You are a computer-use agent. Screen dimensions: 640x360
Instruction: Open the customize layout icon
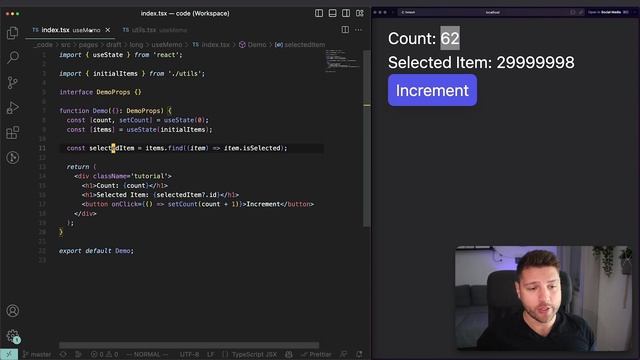(360, 13)
